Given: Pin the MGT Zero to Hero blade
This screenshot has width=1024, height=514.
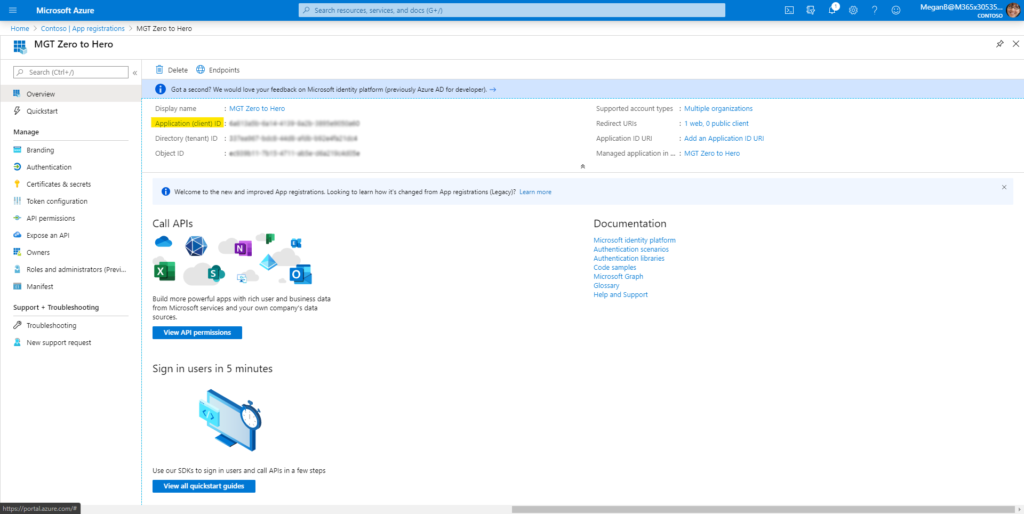Looking at the screenshot, I should [1000, 45].
